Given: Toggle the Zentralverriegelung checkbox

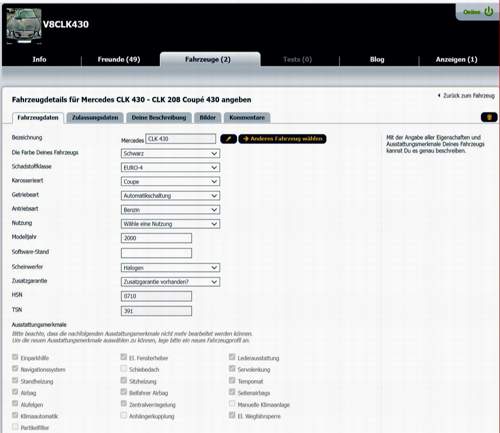Looking at the screenshot, I should coord(124,403).
